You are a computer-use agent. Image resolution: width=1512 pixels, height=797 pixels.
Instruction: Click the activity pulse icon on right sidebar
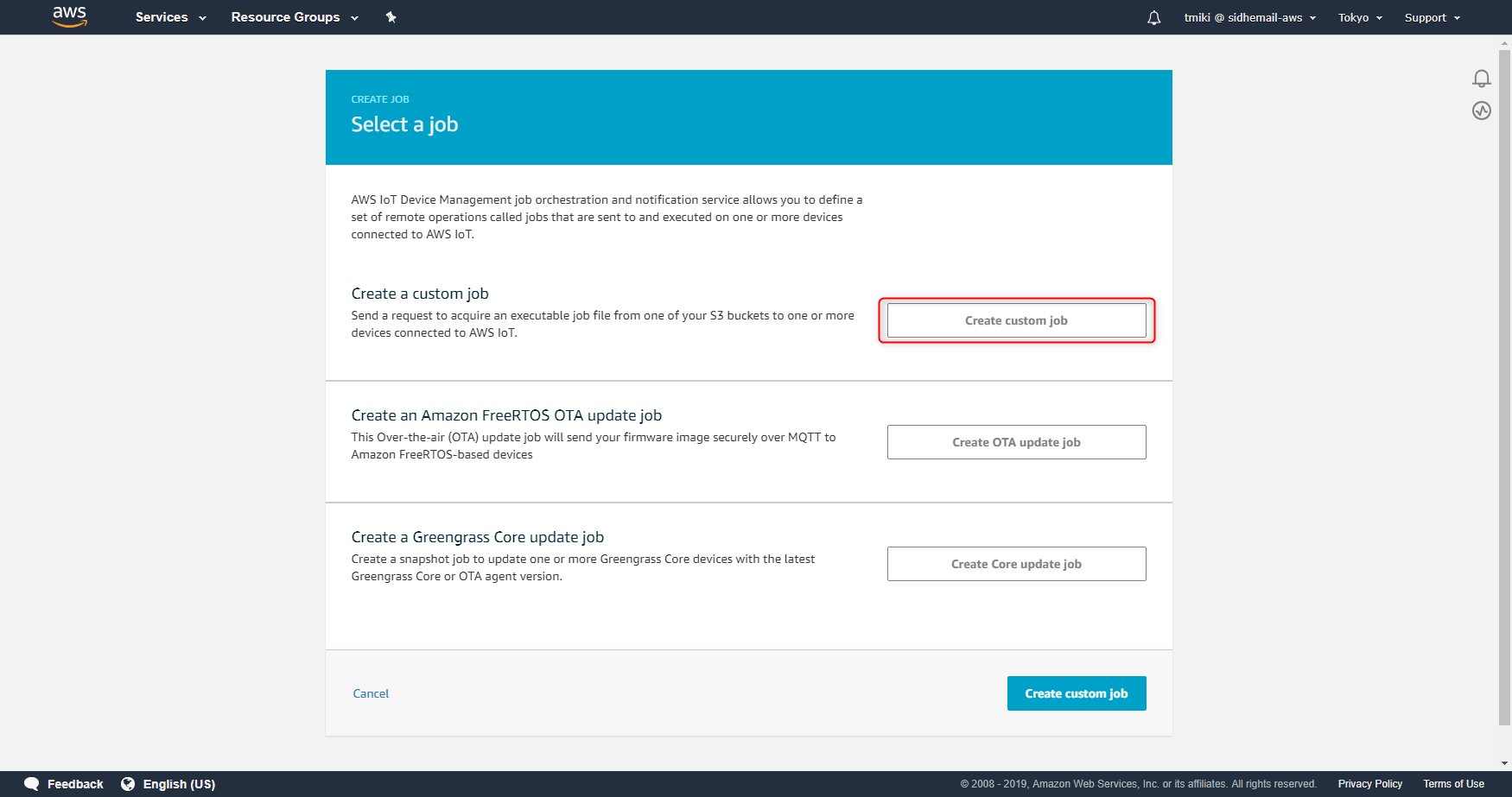[x=1481, y=111]
